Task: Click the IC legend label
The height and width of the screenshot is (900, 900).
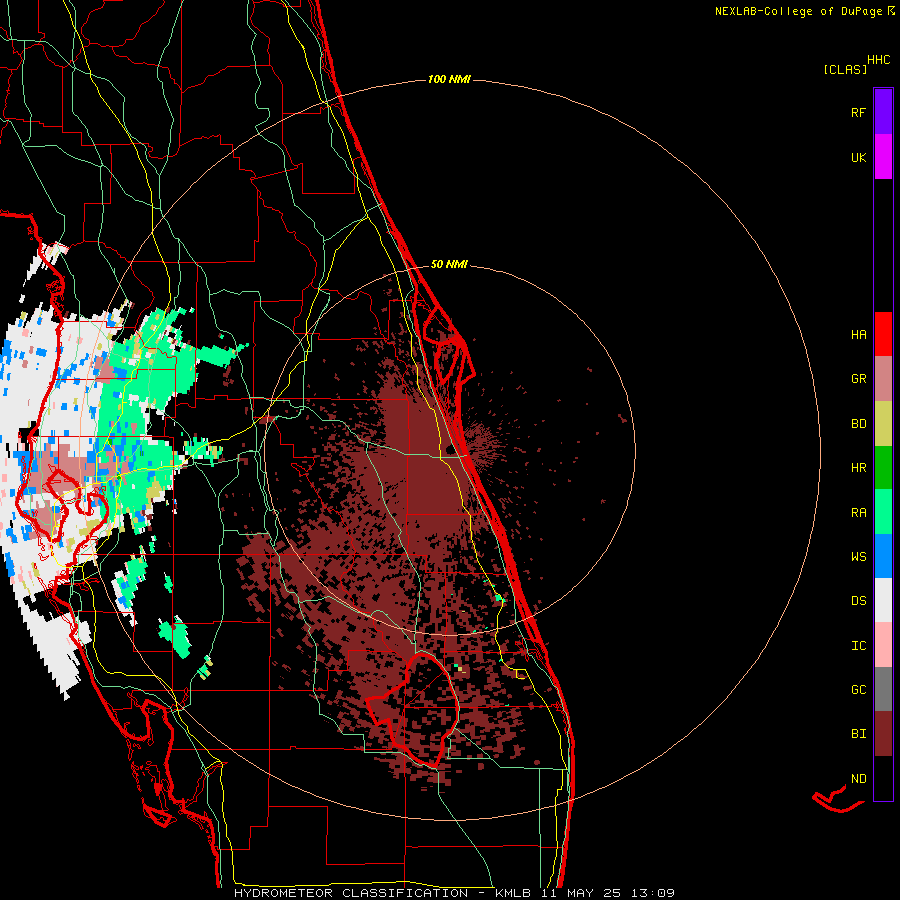Action: coord(858,645)
